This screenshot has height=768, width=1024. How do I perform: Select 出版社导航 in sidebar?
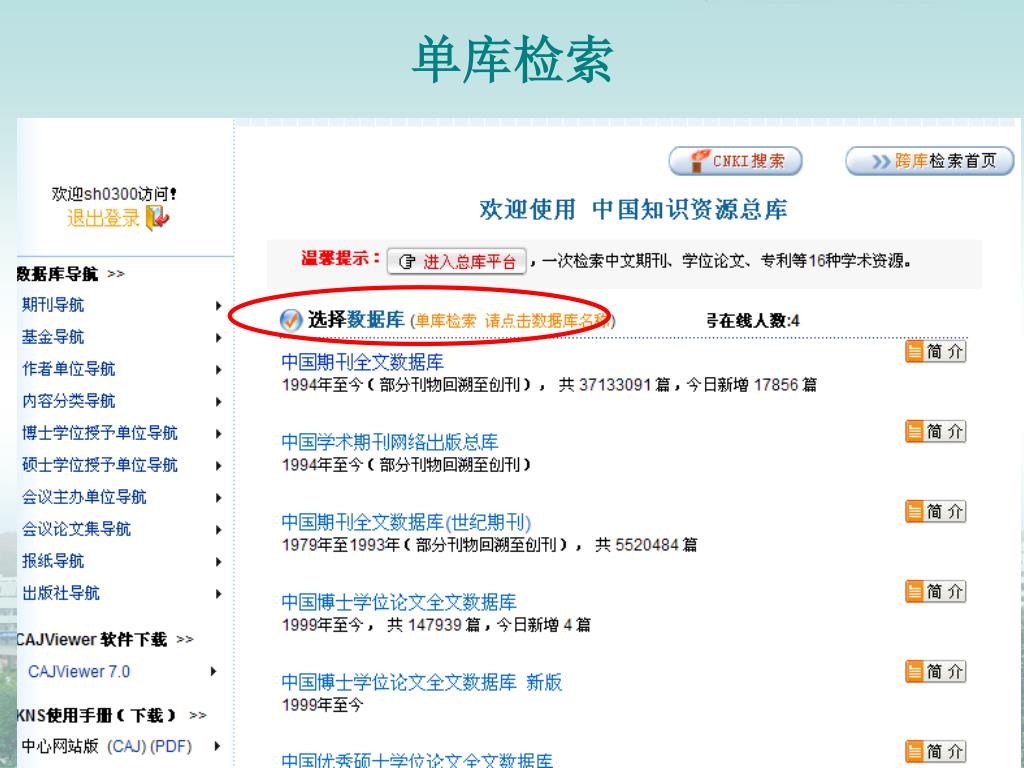61,593
